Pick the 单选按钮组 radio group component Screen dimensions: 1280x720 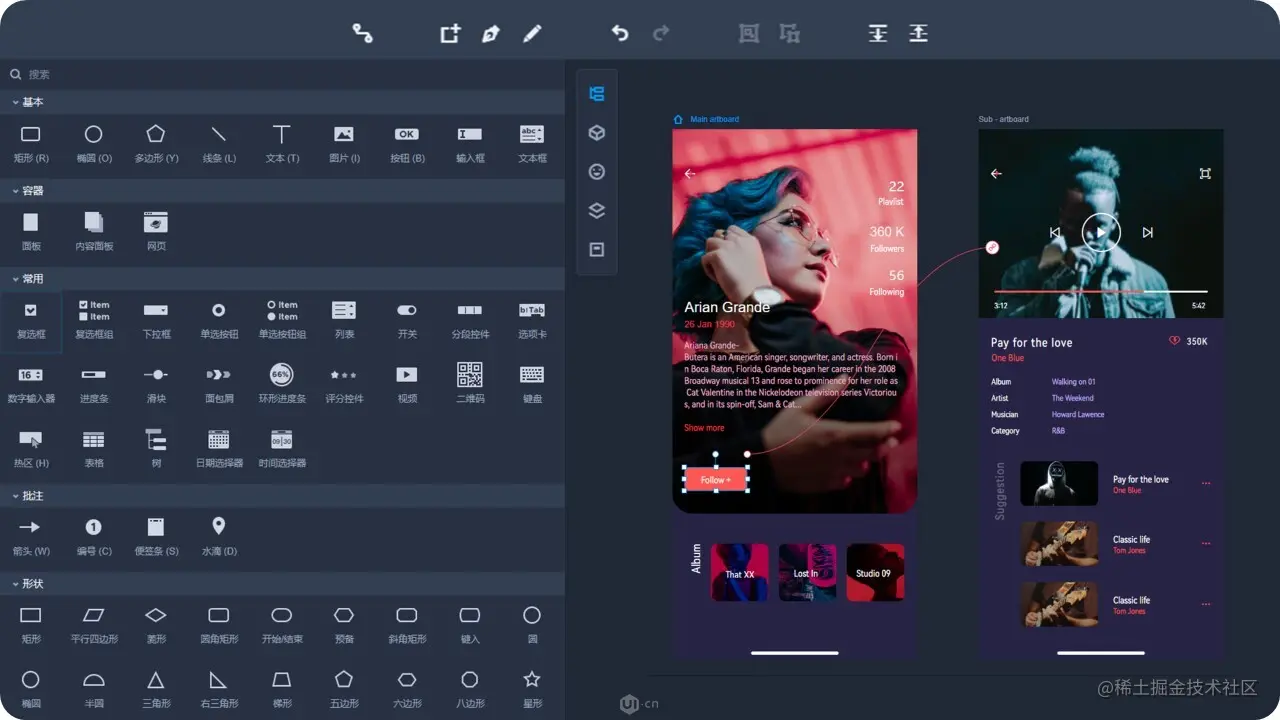(x=282, y=319)
